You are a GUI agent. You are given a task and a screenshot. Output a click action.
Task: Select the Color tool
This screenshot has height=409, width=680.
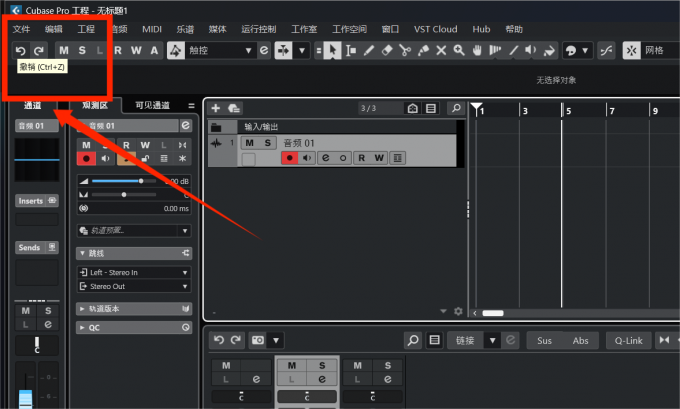(x=549, y=50)
